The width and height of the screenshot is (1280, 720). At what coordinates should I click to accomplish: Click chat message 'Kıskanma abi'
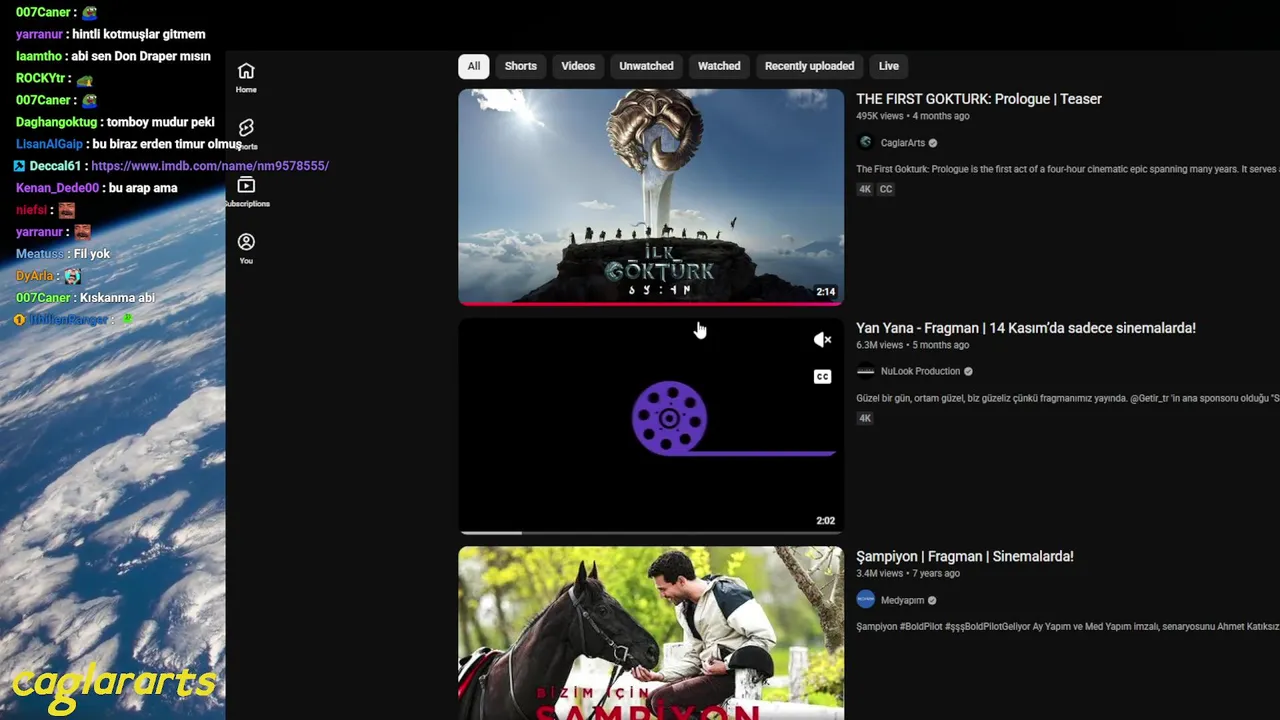(117, 298)
